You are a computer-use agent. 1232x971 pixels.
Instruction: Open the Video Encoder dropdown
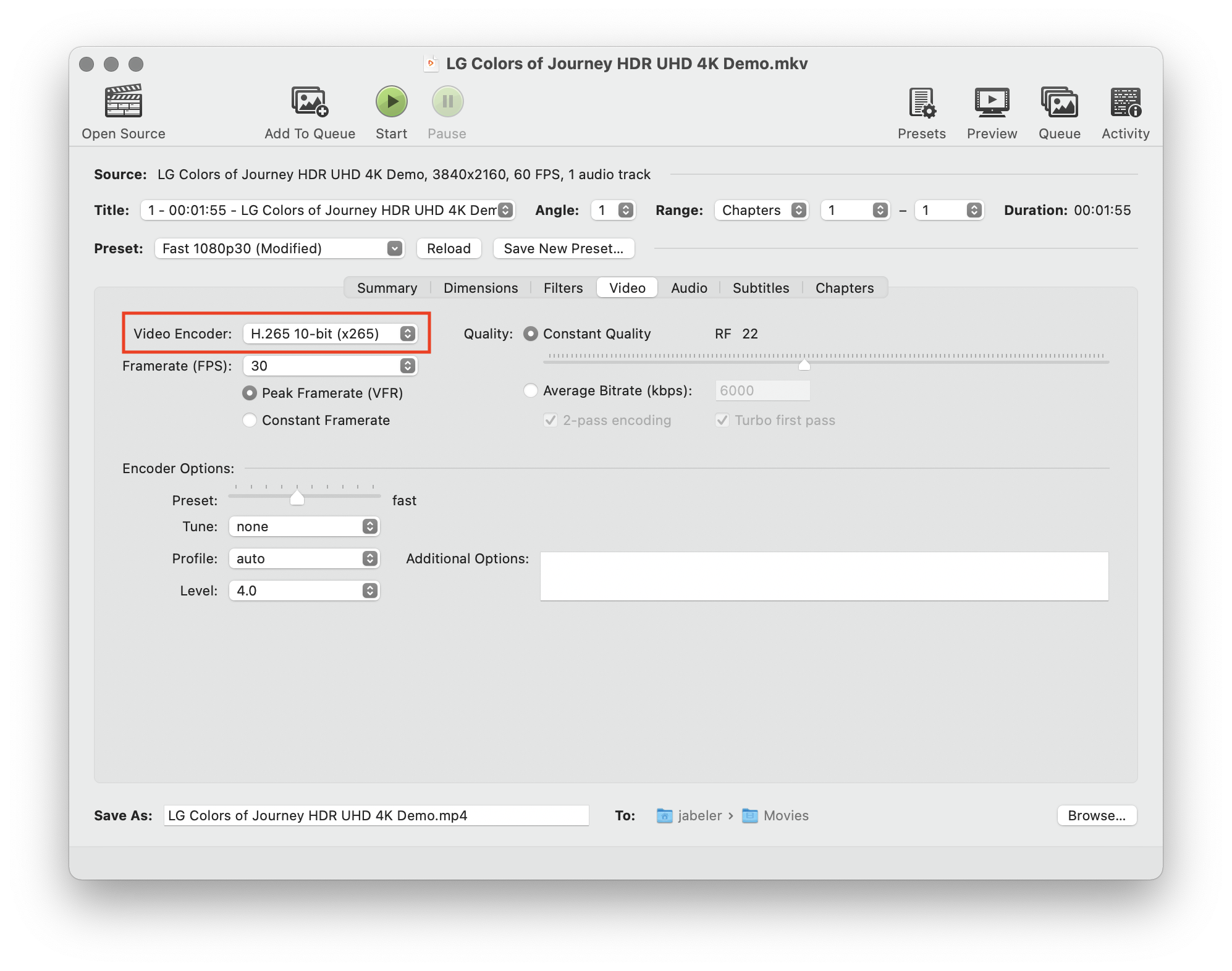[x=330, y=334]
